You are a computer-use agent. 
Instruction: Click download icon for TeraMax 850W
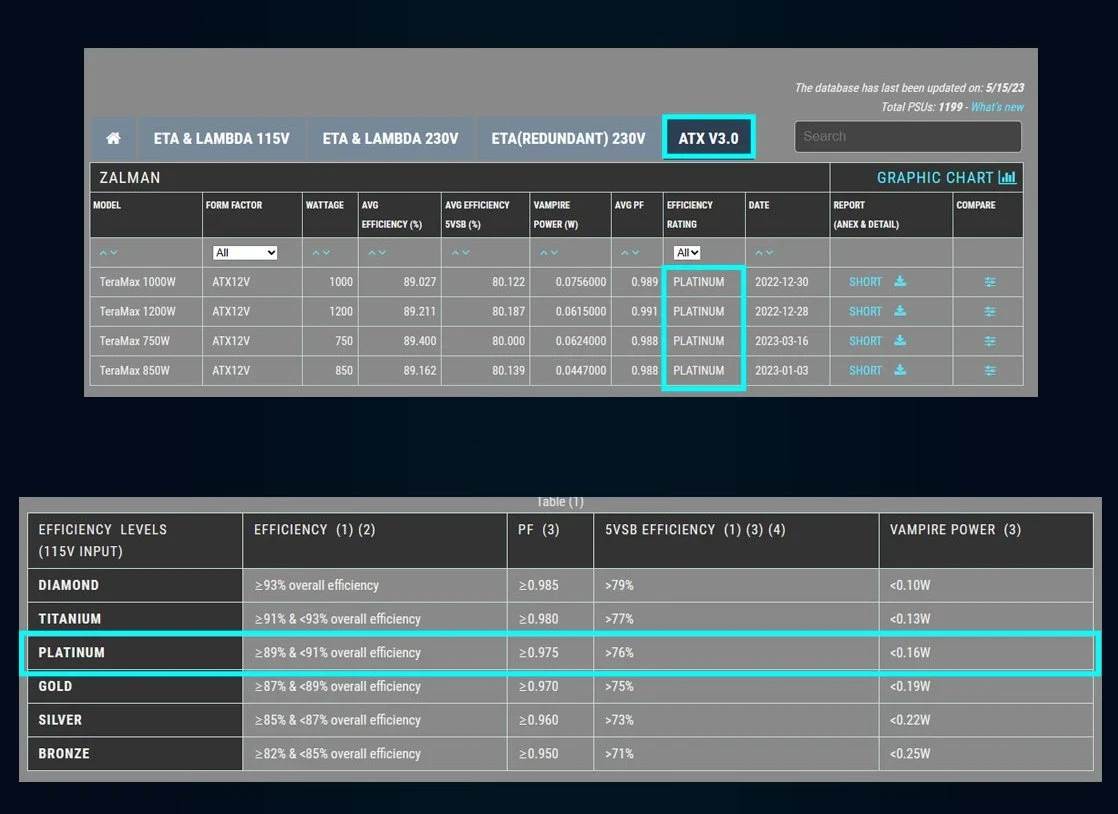pos(900,370)
